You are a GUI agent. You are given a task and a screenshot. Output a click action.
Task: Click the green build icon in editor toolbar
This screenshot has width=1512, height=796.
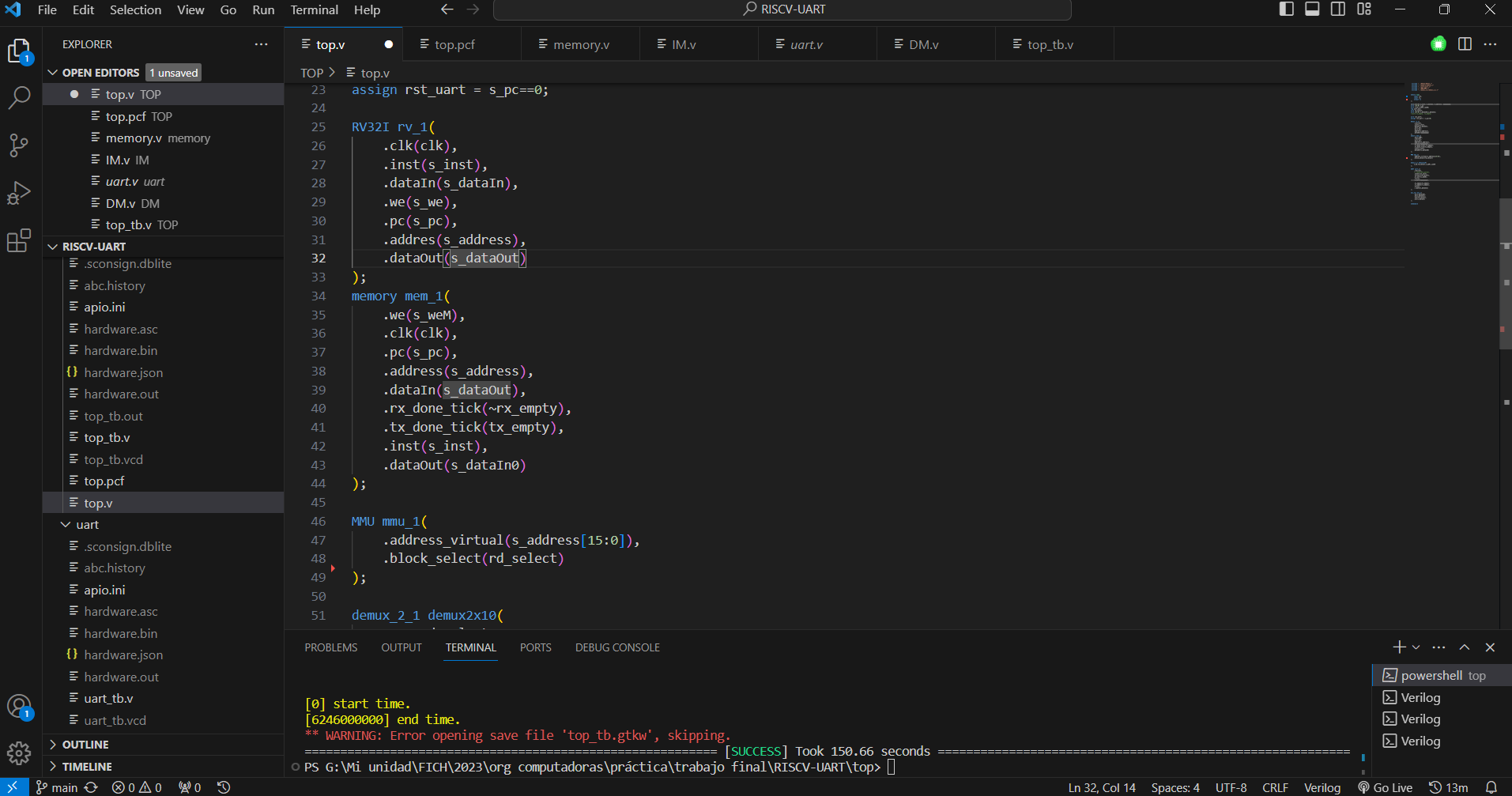[1438, 44]
